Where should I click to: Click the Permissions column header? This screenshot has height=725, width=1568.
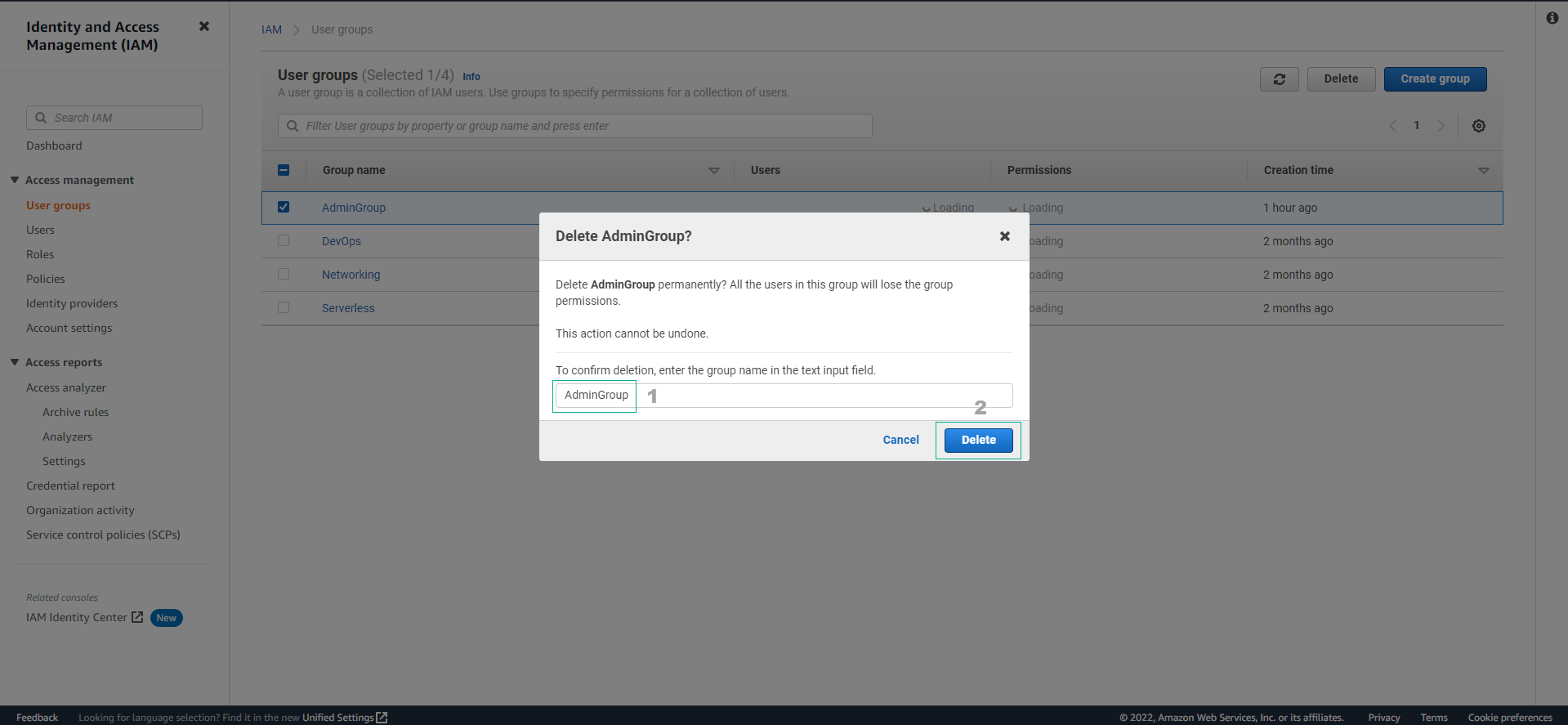[x=1039, y=170]
